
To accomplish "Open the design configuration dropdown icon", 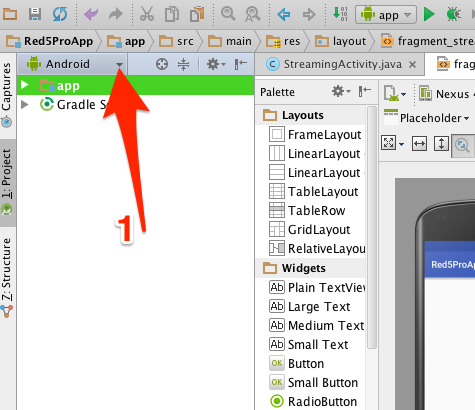I will click(x=395, y=94).
